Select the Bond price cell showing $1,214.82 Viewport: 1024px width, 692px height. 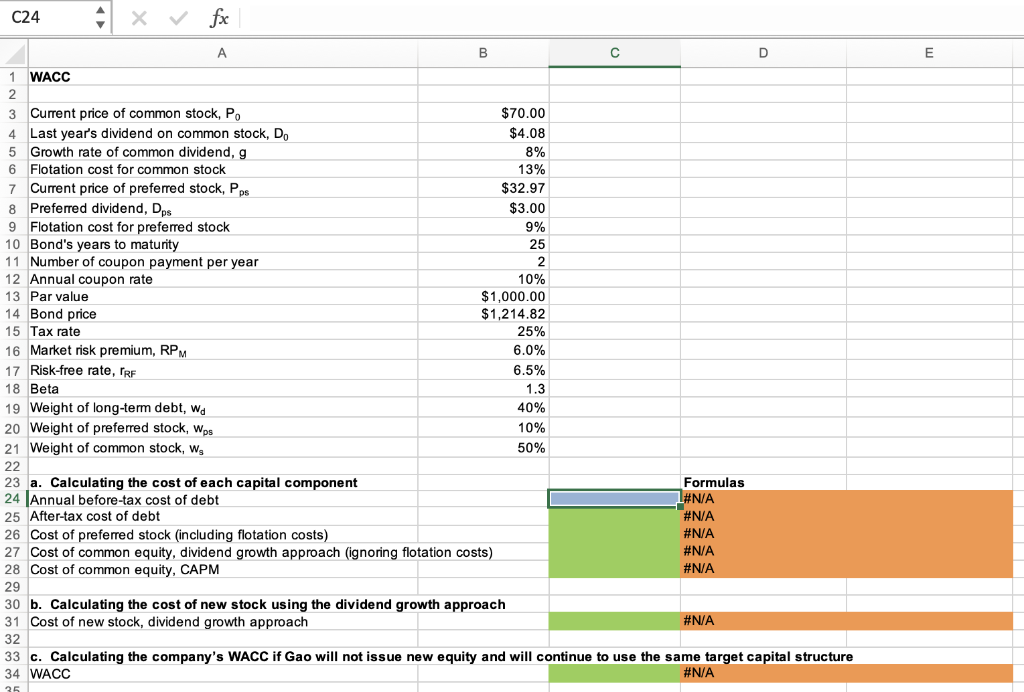(x=483, y=313)
